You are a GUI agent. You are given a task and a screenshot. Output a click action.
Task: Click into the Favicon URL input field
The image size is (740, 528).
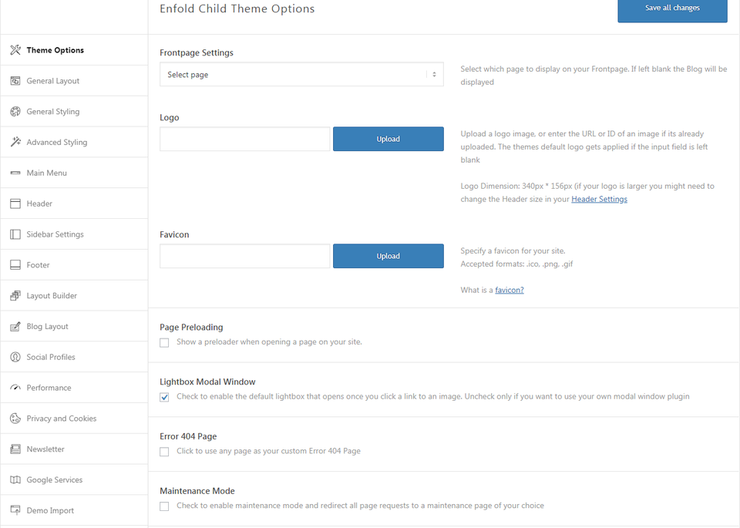245,256
